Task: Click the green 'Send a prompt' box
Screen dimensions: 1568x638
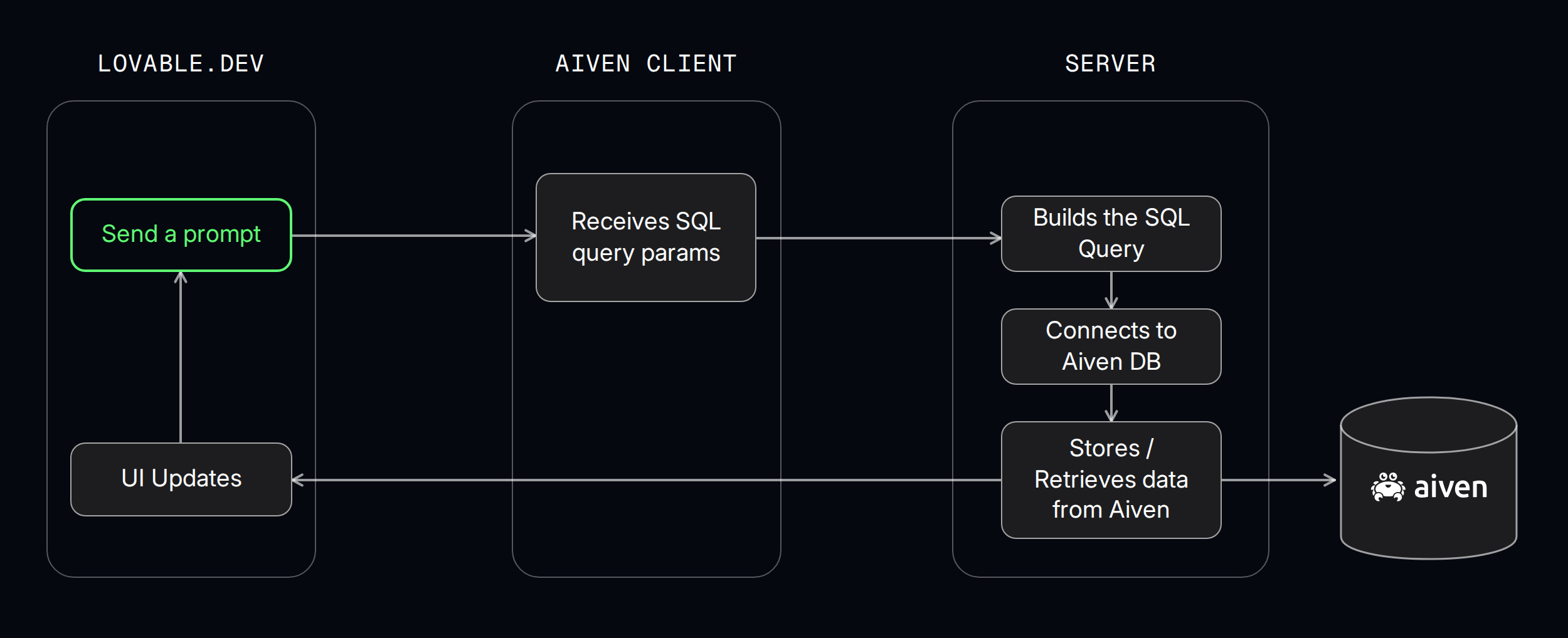Action: coord(181,235)
